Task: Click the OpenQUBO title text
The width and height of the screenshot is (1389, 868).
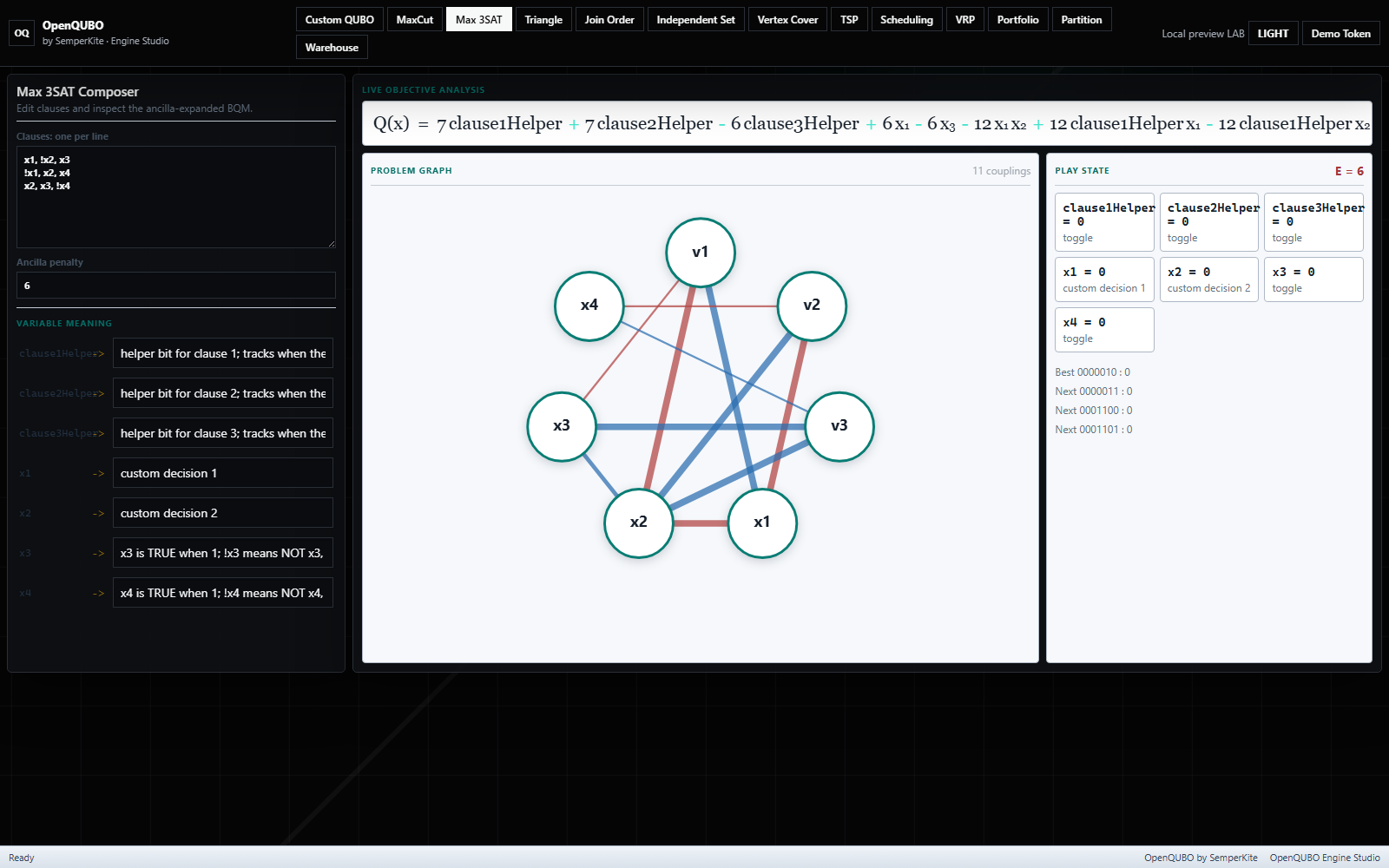Action: (x=73, y=25)
